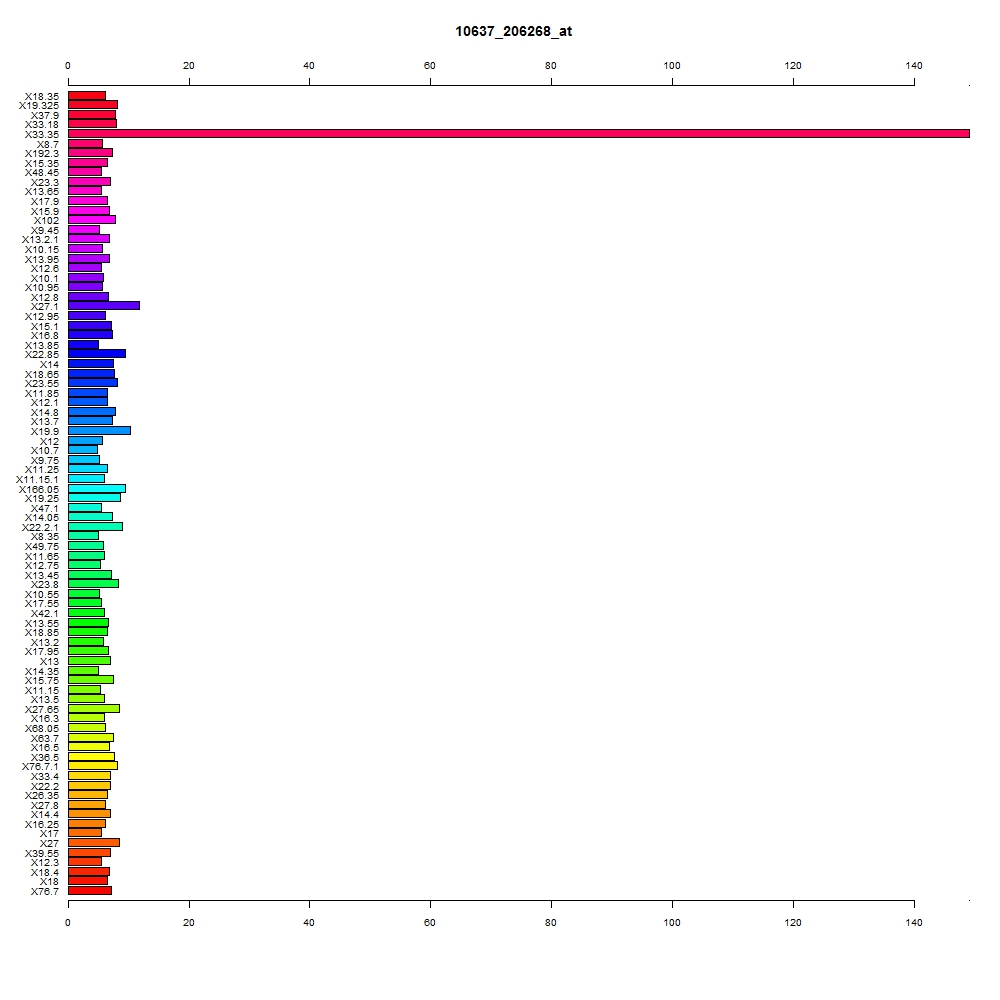The height and width of the screenshot is (1000, 1000).
Task: Click the X47.1 row label
Action: (45, 508)
